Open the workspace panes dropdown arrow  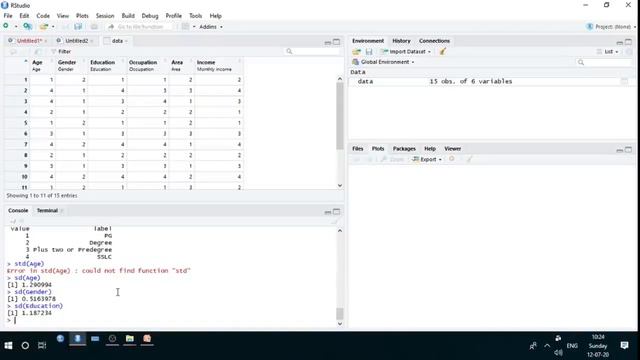[194, 27]
